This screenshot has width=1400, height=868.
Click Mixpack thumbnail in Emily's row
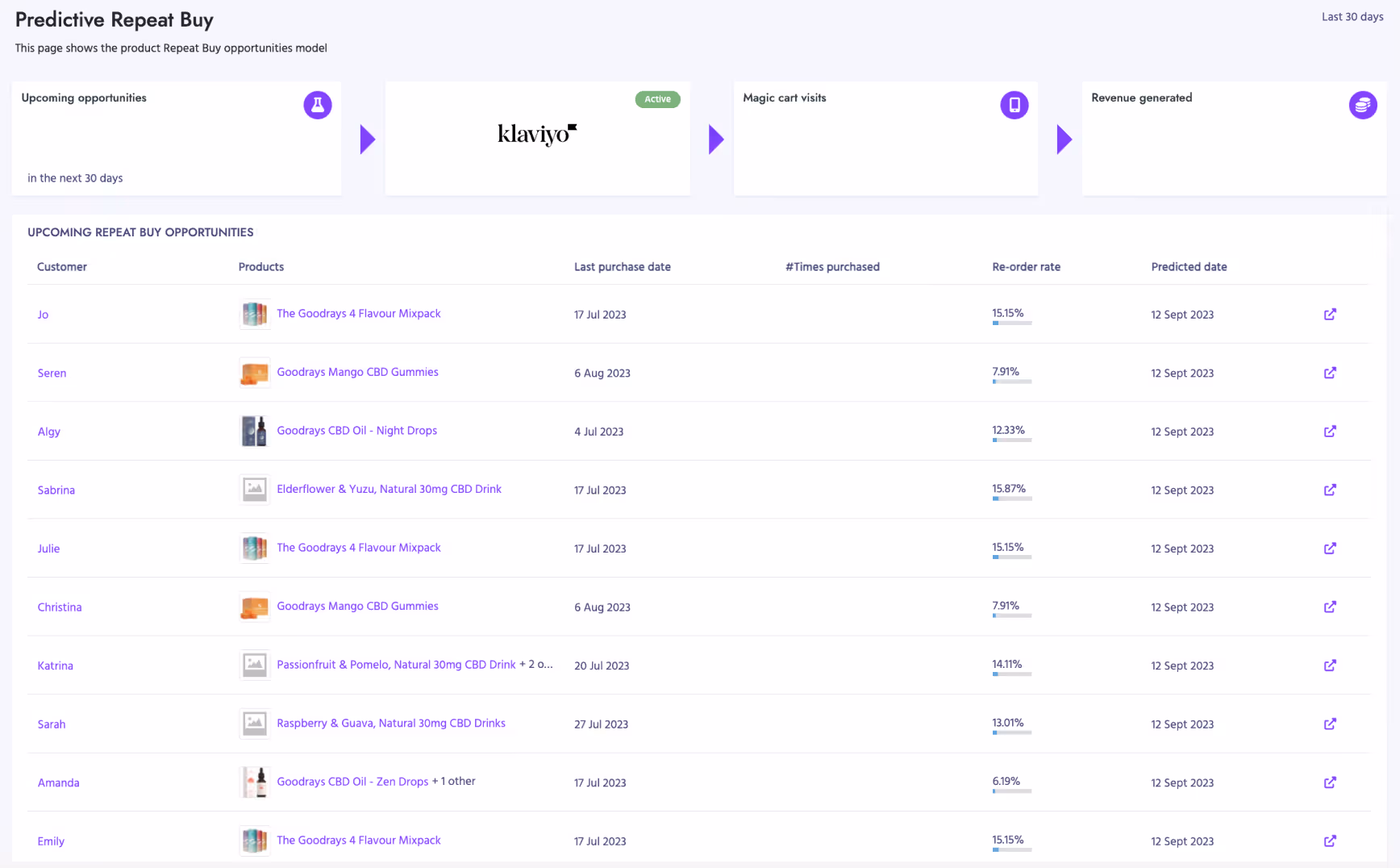point(255,841)
